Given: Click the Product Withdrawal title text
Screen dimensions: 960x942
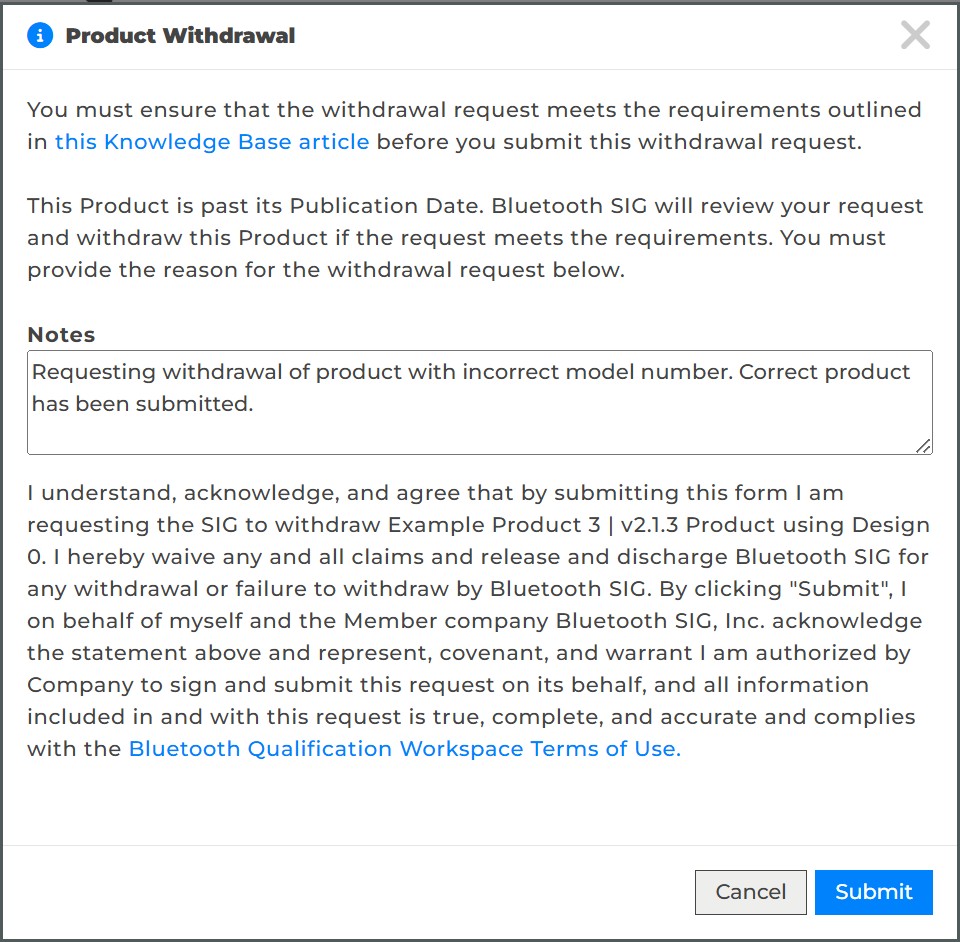Looking at the screenshot, I should pos(180,36).
